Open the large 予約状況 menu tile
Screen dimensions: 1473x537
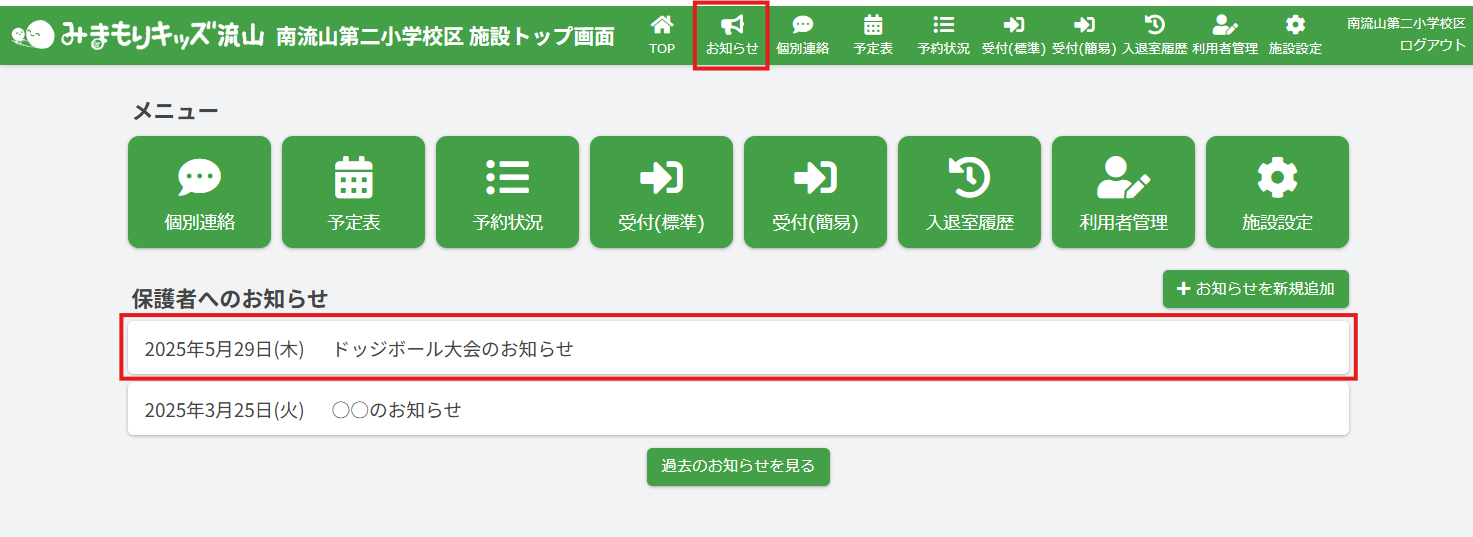(507, 192)
